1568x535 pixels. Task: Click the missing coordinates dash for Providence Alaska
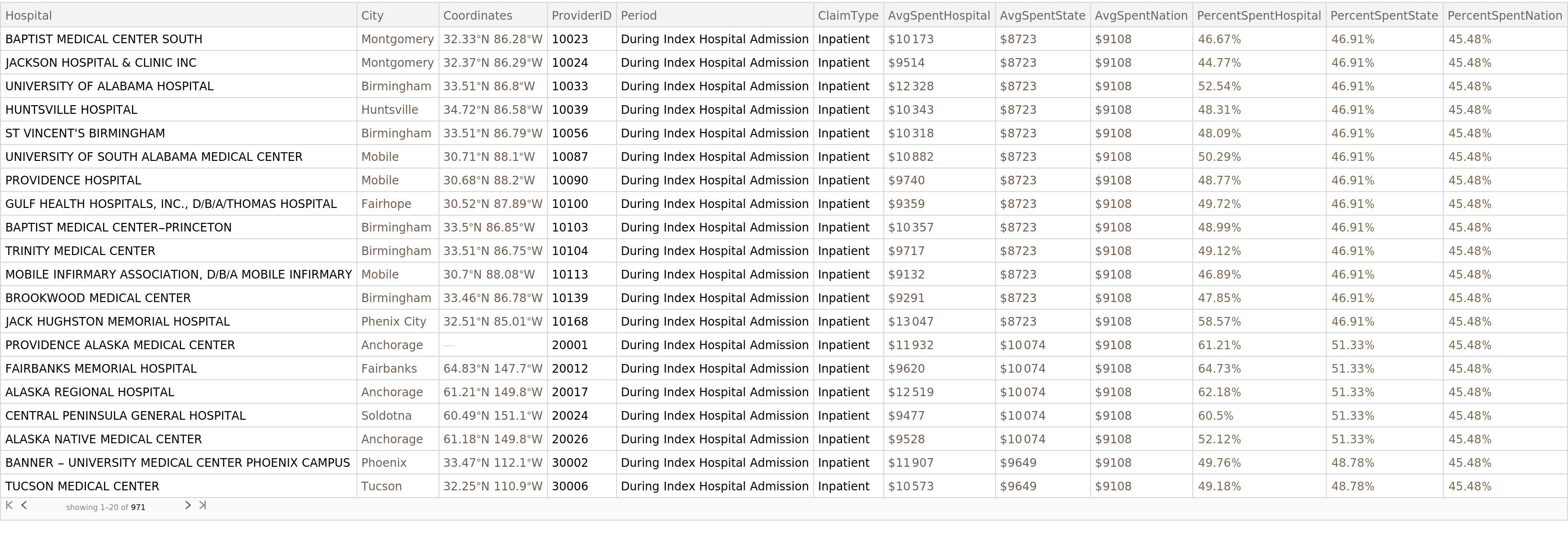click(x=449, y=345)
